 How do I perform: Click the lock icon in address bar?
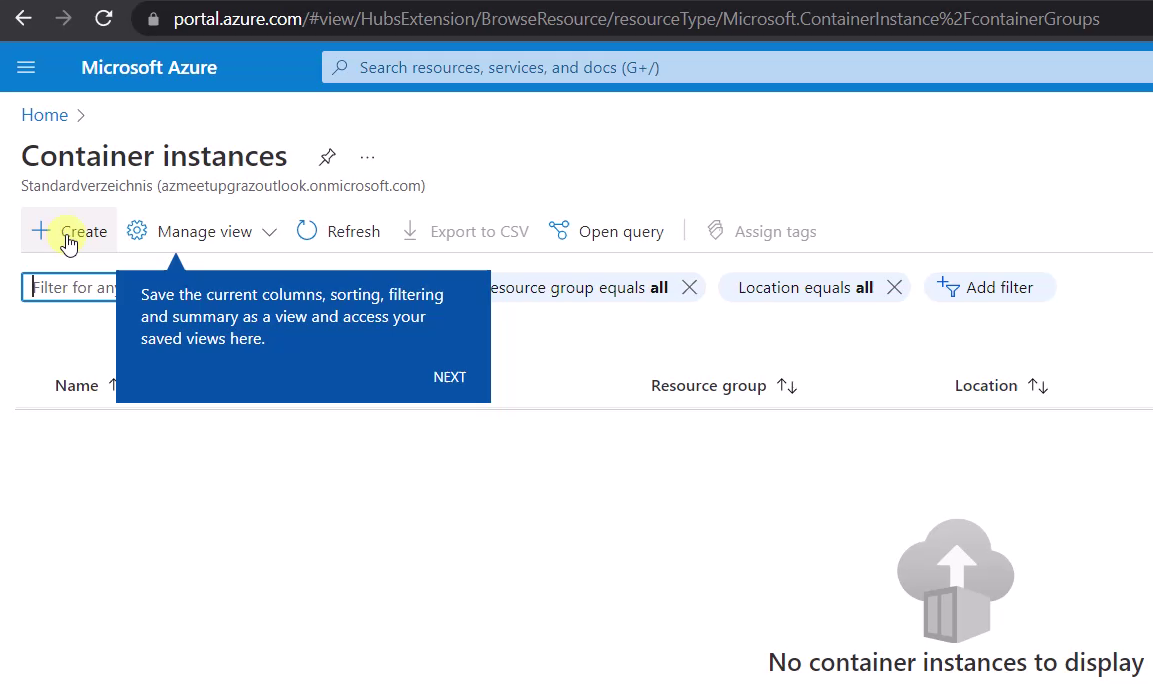(x=153, y=19)
